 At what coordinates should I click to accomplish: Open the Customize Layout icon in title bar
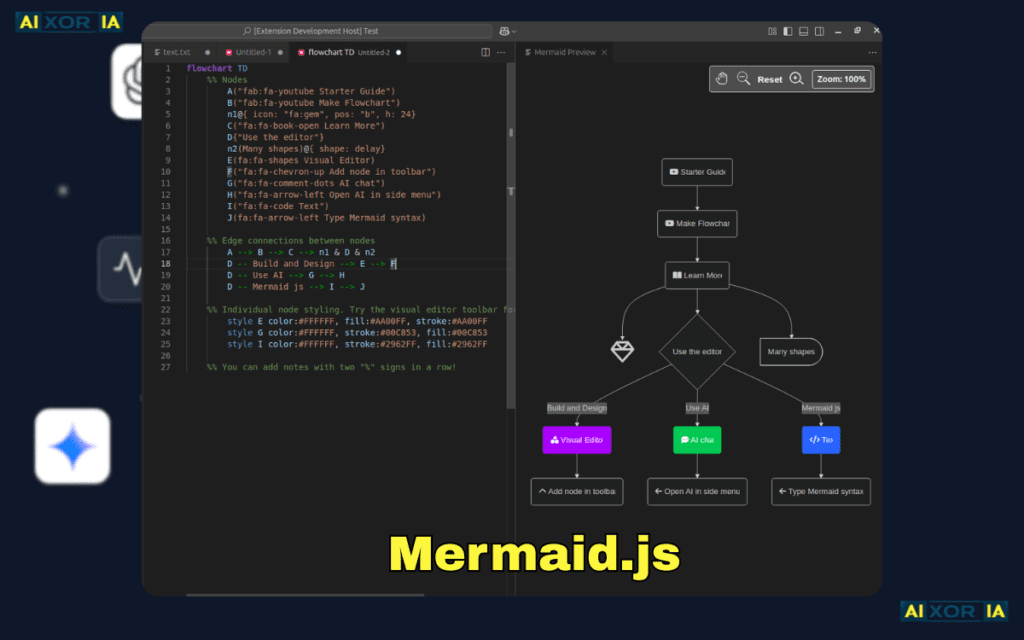[772, 31]
